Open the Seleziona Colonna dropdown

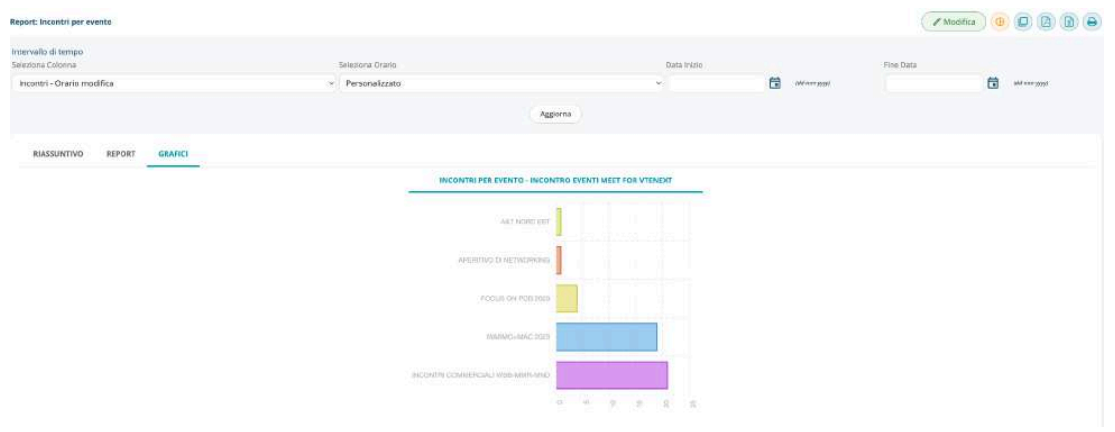pos(173,83)
